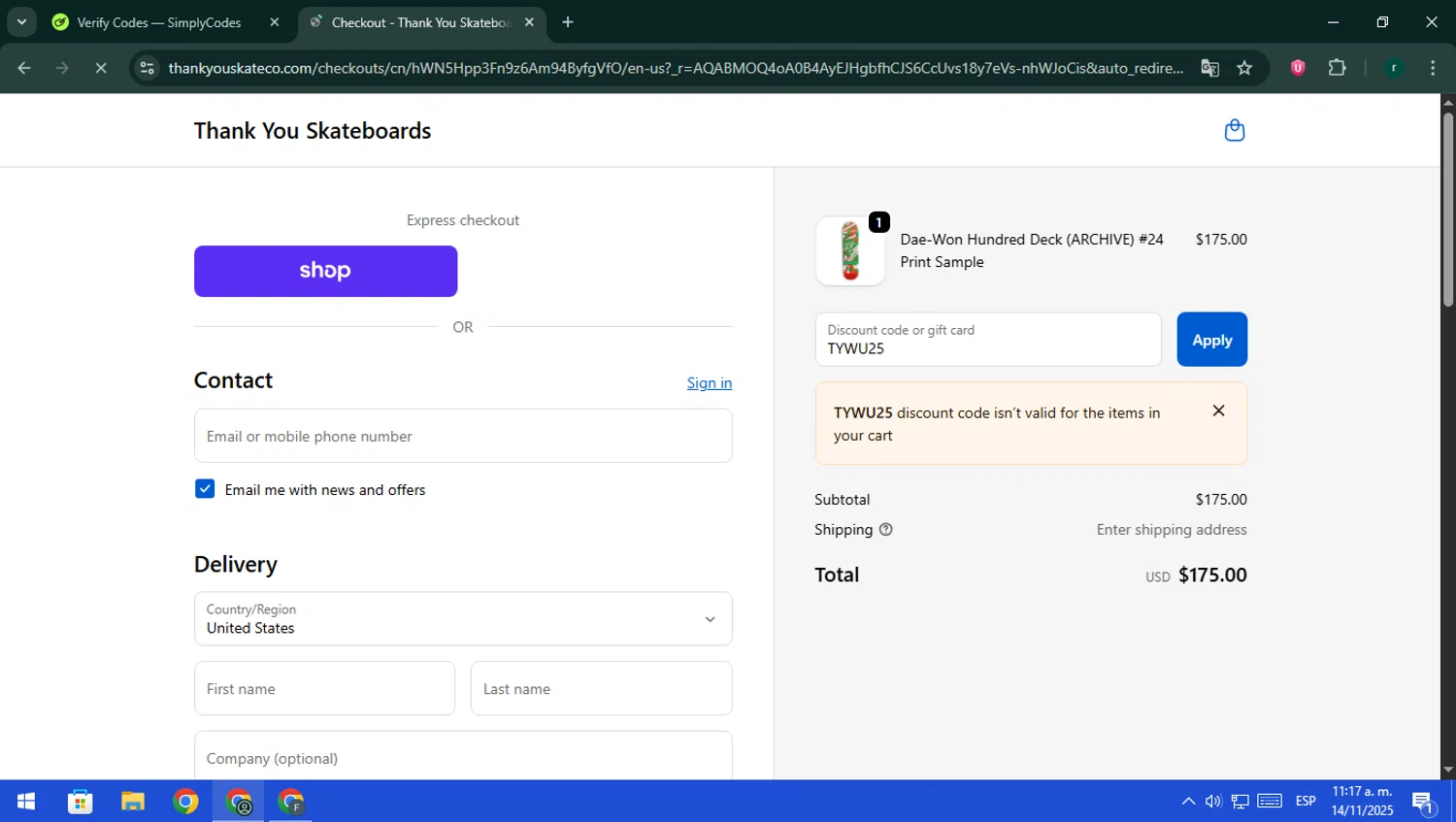
Task: Dismiss the TYWU25 invalid code message
Action: [x=1218, y=411]
